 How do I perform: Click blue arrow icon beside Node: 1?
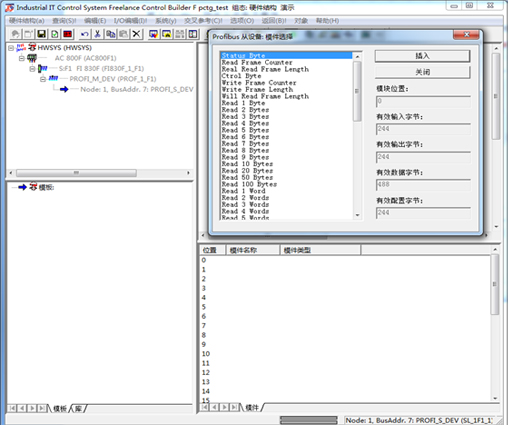pyautogui.click(x=64, y=89)
